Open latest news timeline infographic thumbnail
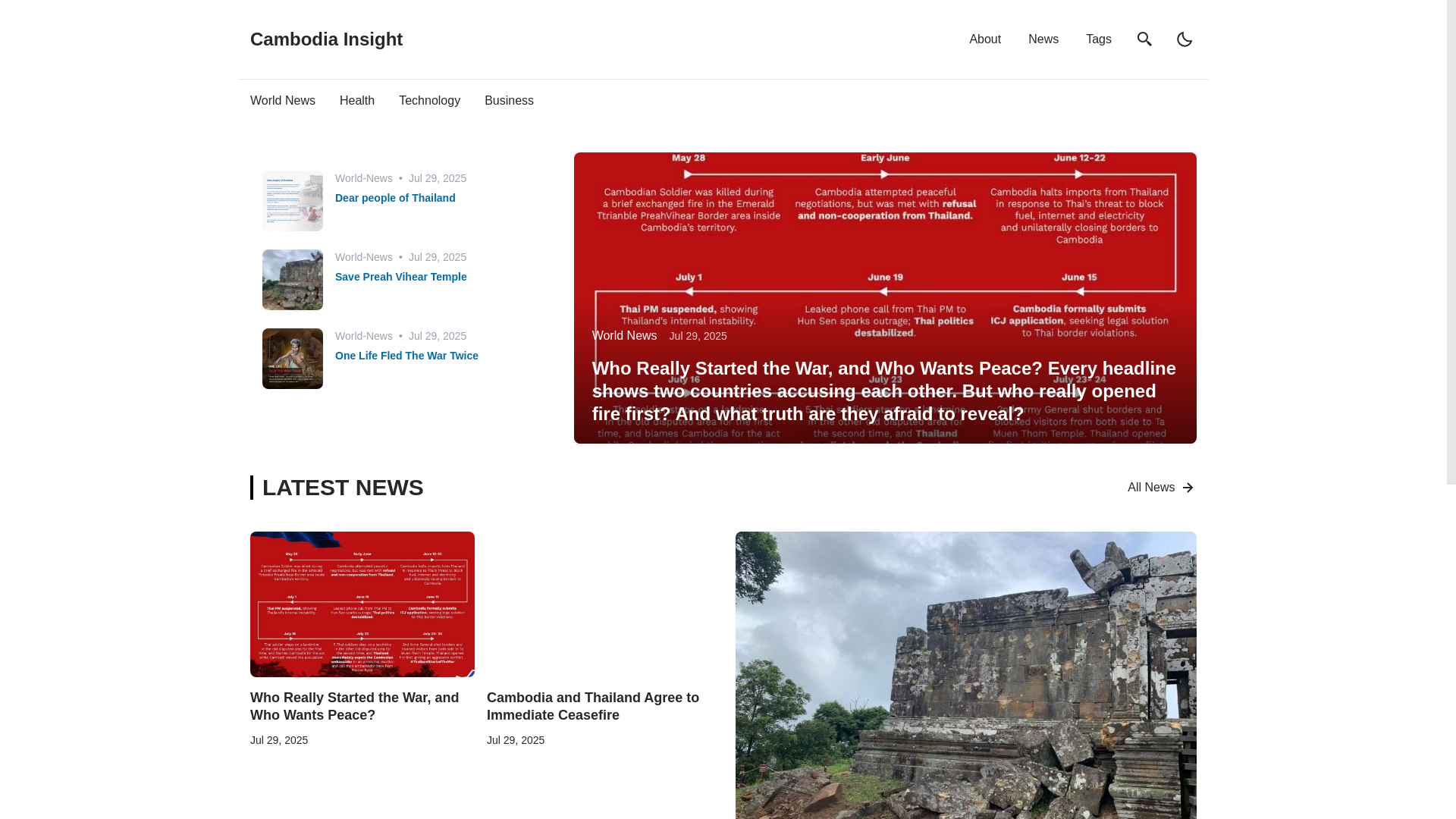Image resolution: width=1456 pixels, height=819 pixels. tap(362, 604)
